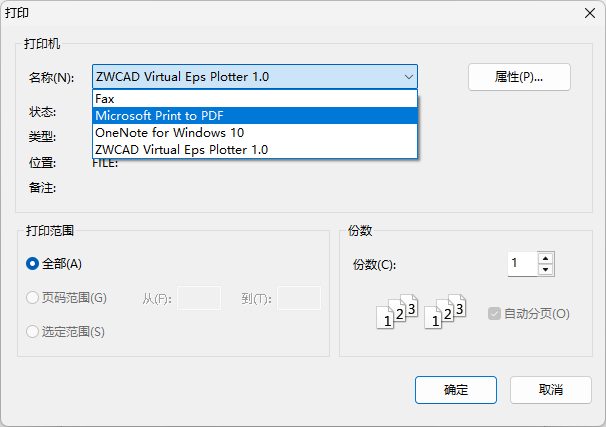Choose the 选定范围(S) radio option

click(33, 332)
